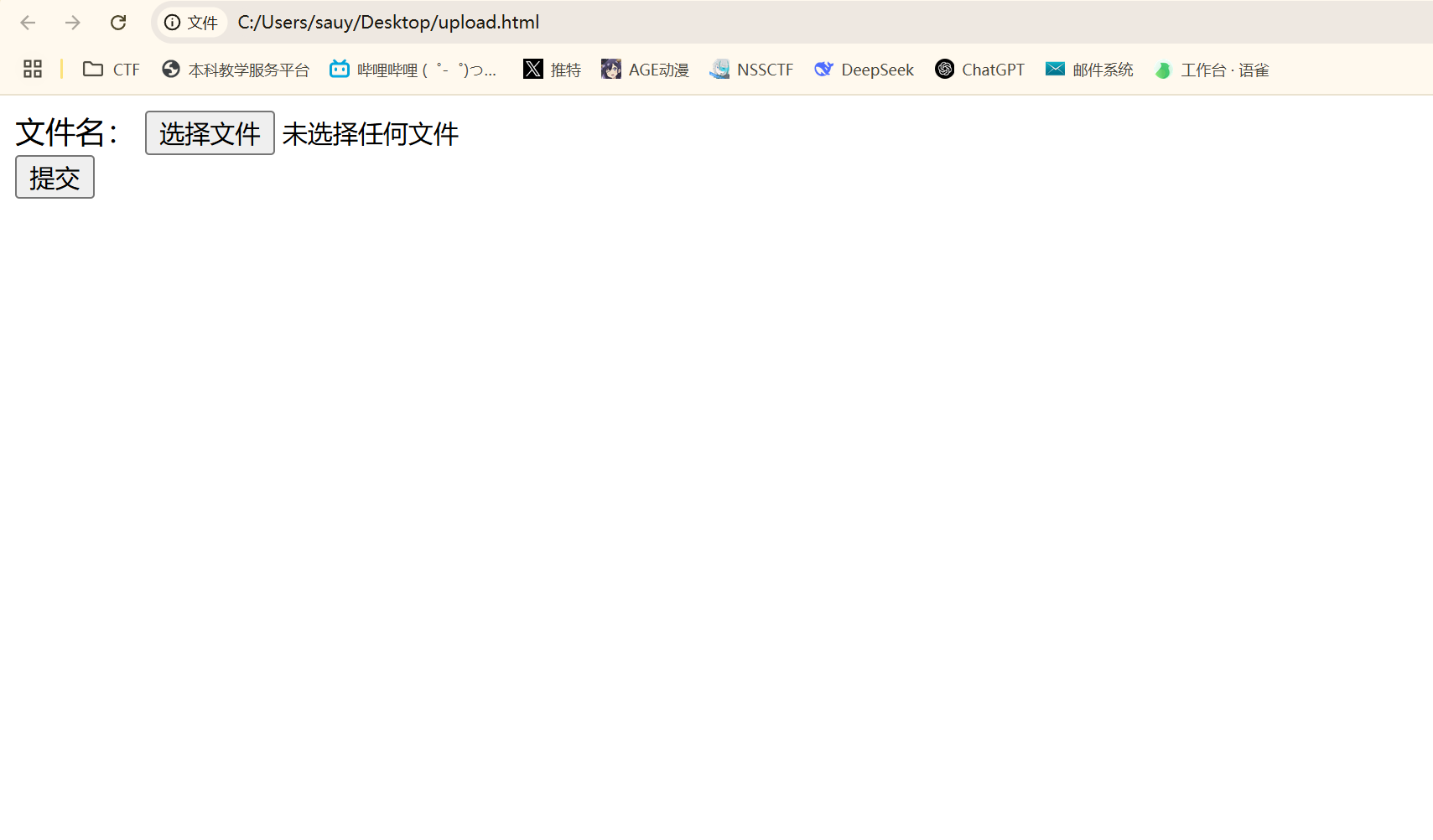The width and height of the screenshot is (1433, 840).
Task: Open the 邮件系统 bookmark
Action: (1089, 70)
